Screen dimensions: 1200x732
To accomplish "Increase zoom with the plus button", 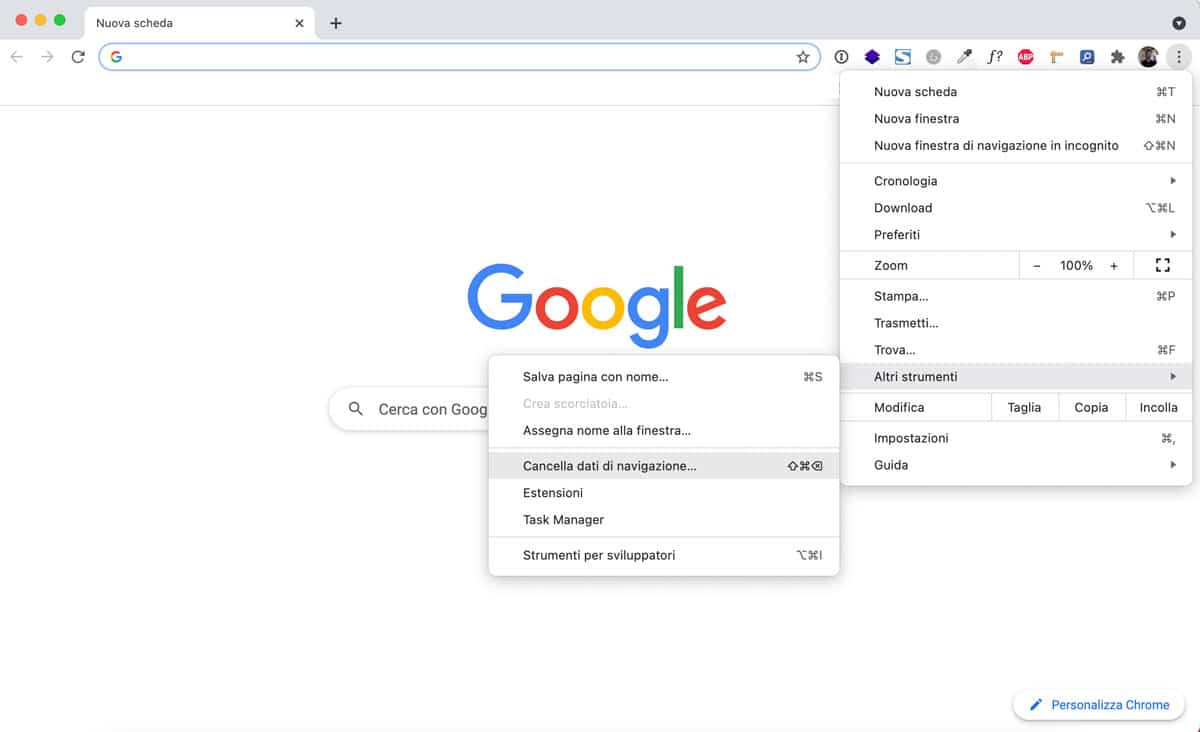I will tap(1114, 266).
